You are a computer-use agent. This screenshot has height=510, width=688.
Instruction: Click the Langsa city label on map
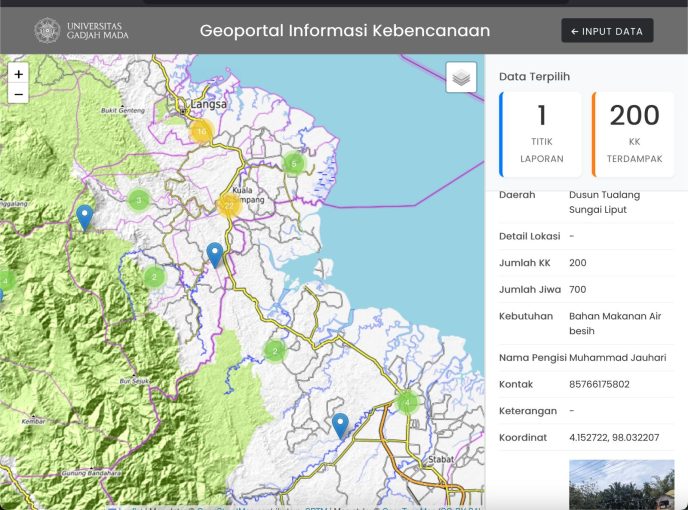pos(212,103)
